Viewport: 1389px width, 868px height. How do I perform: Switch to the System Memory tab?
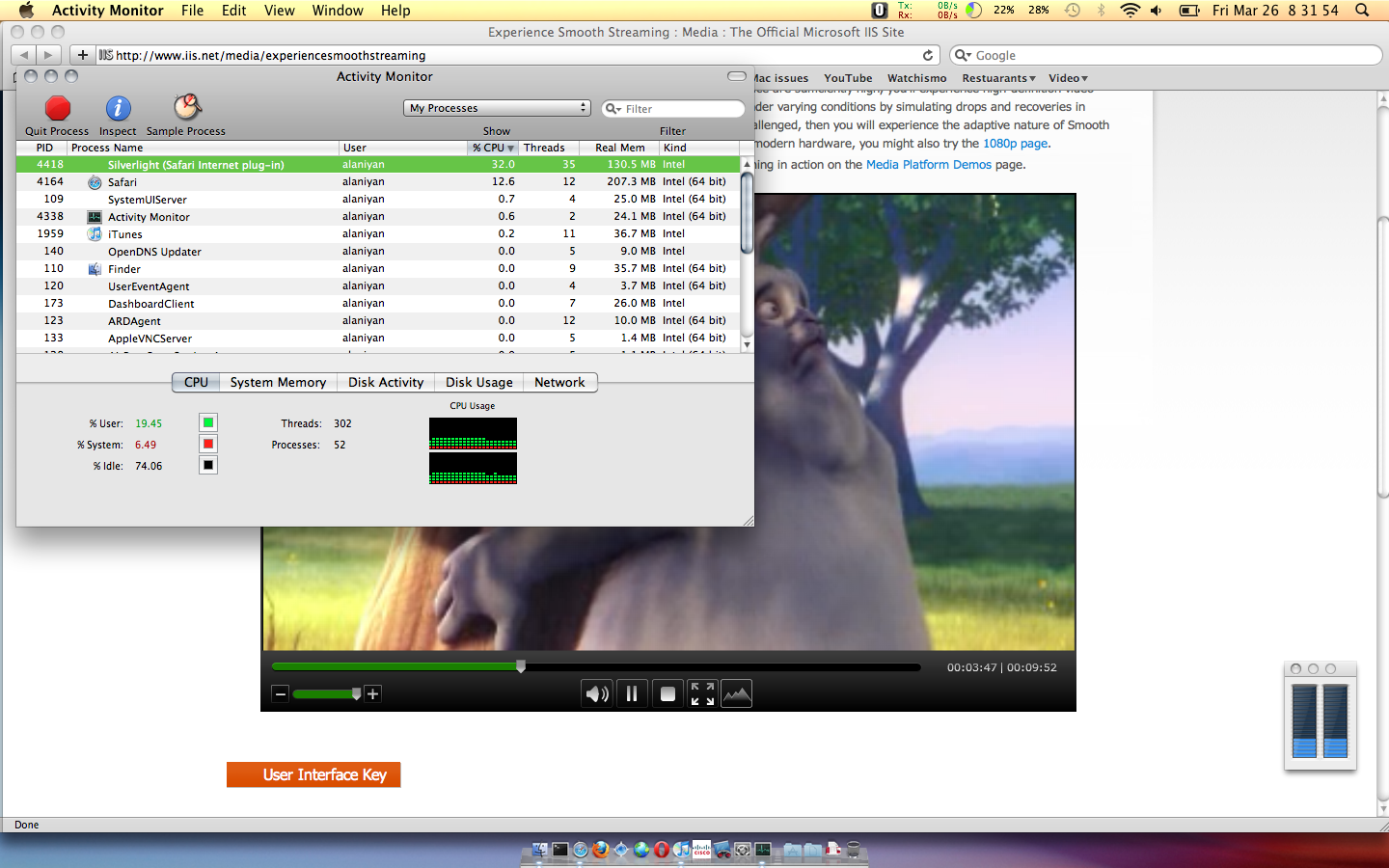(x=278, y=382)
